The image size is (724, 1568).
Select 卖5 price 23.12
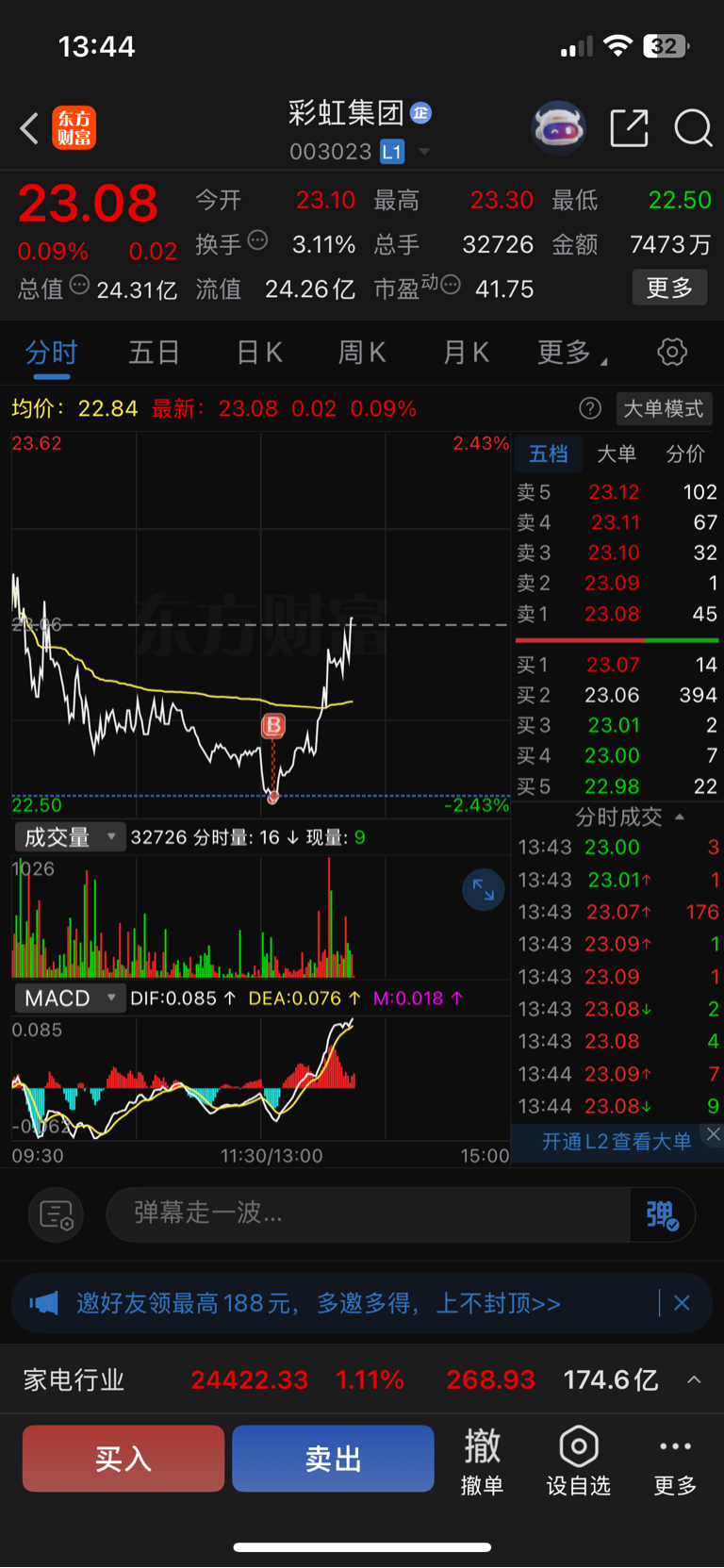pos(614,492)
